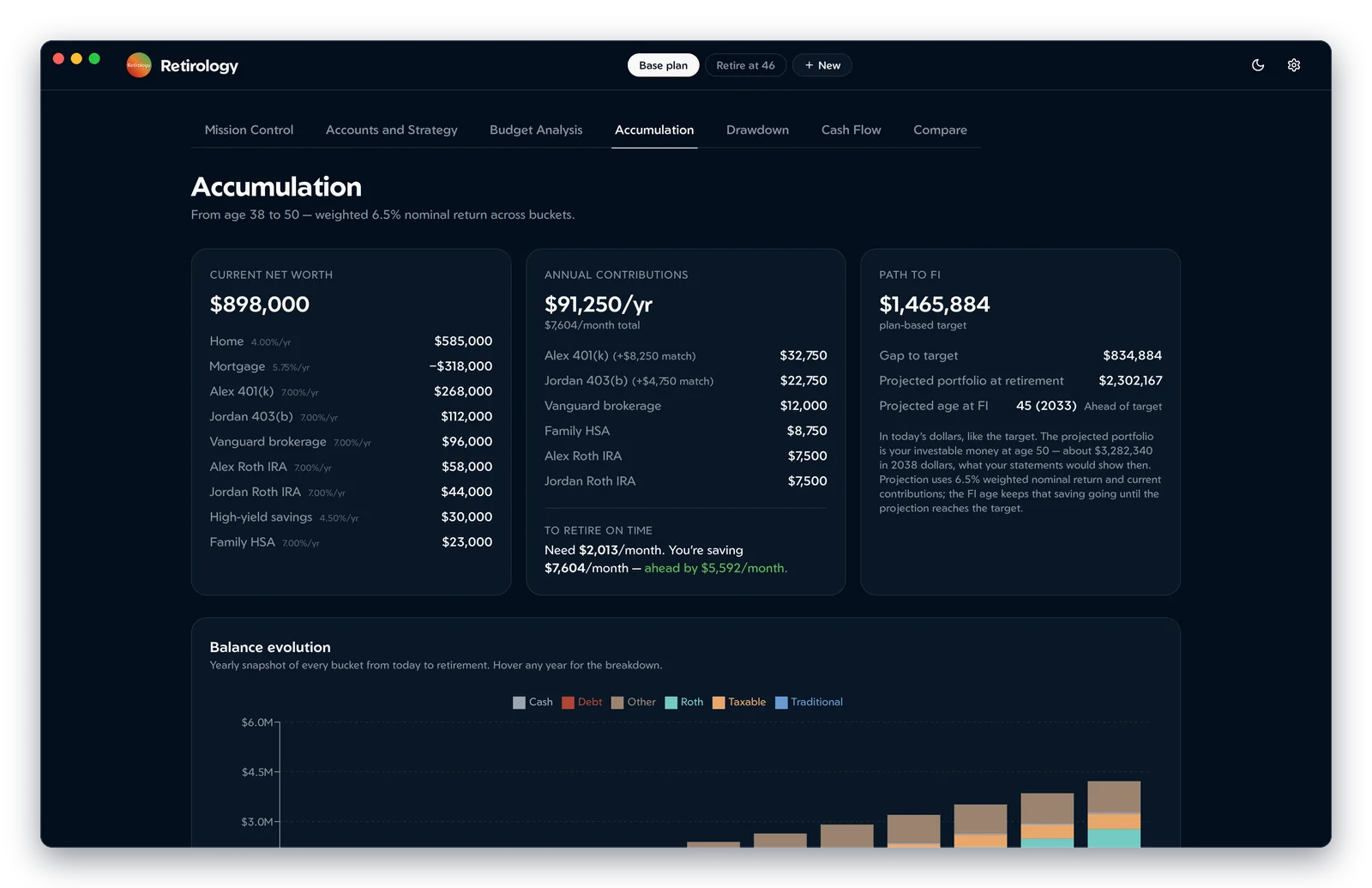Click the $898,000 net worth total
This screenshot has width=1372, height=888.
[x=259, y=305]
